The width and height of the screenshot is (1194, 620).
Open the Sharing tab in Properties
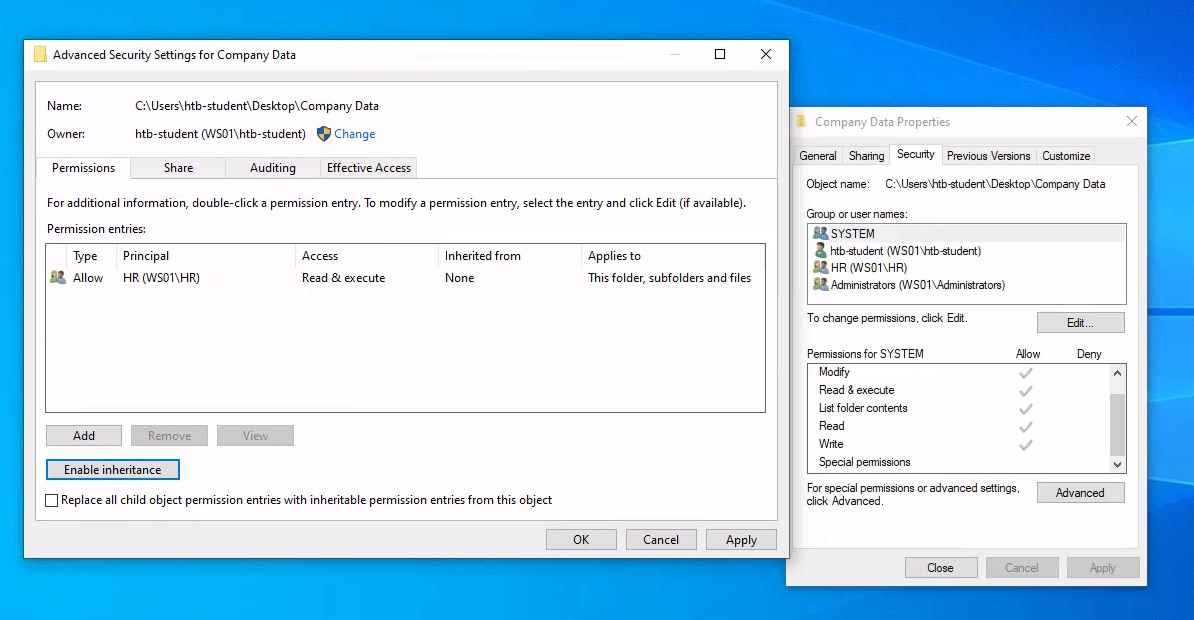(866, 156)
